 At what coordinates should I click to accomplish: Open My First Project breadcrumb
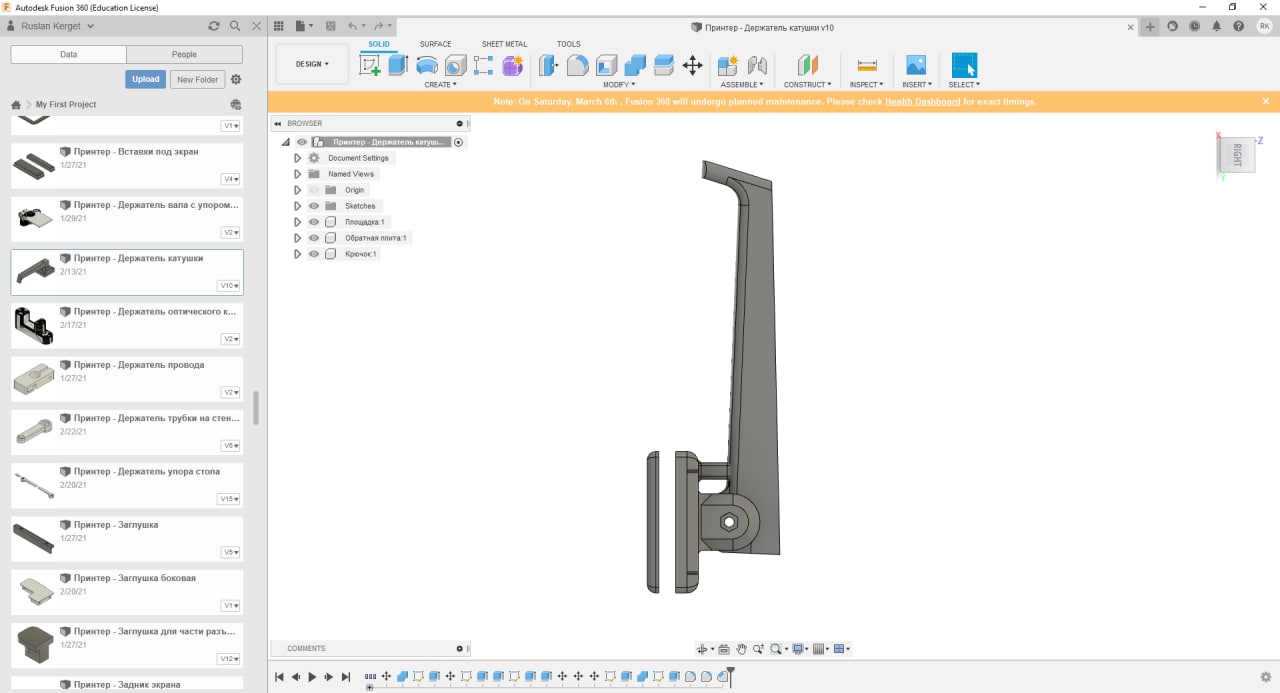66,104
